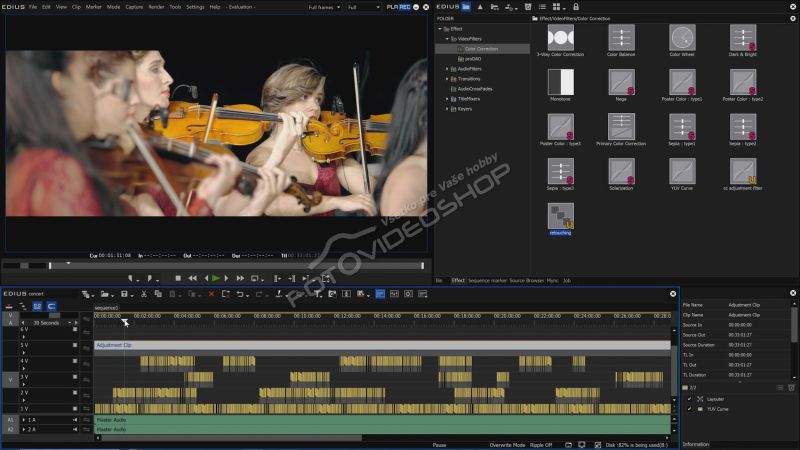This screenshot has height=450, width=800.
Task: Select the Color Correction folder
Action: point(481,49)
